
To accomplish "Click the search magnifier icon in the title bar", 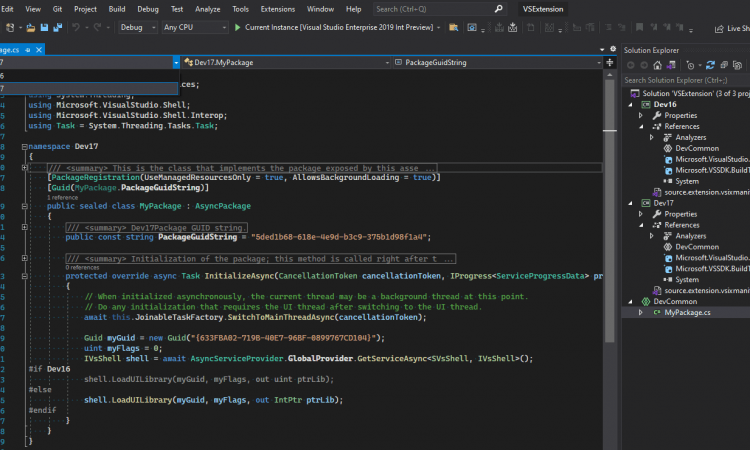I will [498, 9].
